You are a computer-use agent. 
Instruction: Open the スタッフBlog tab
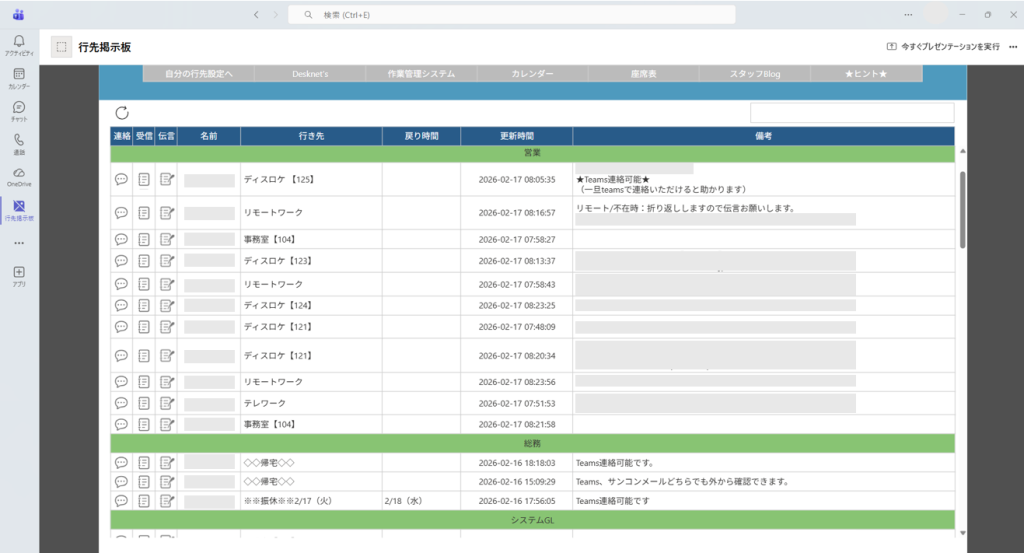(x=755, y=74)
